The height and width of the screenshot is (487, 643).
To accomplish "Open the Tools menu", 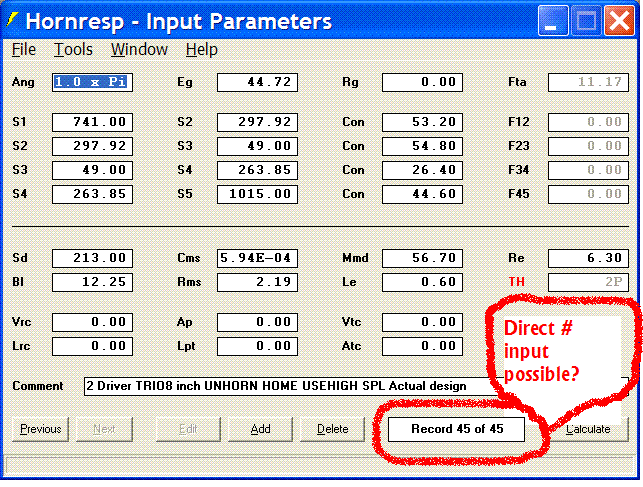I will click(73, 50).
